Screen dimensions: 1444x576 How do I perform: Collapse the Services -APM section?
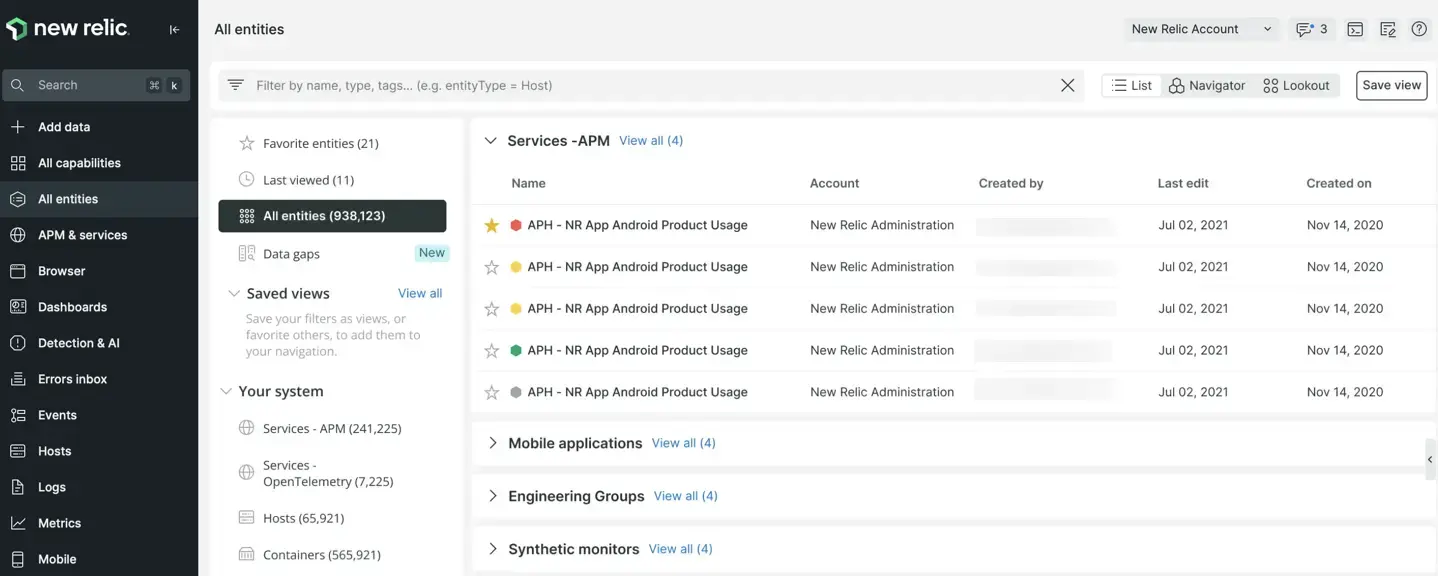(491, 141)
